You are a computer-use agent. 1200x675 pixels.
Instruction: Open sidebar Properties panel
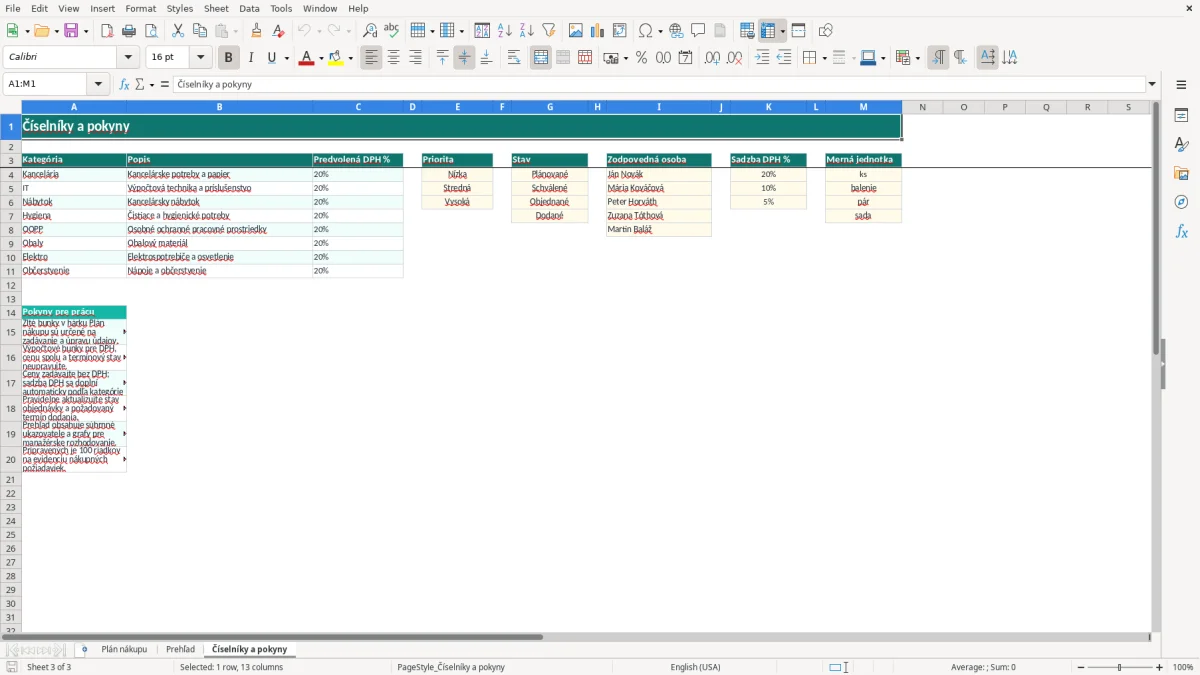coord(1181,115)
